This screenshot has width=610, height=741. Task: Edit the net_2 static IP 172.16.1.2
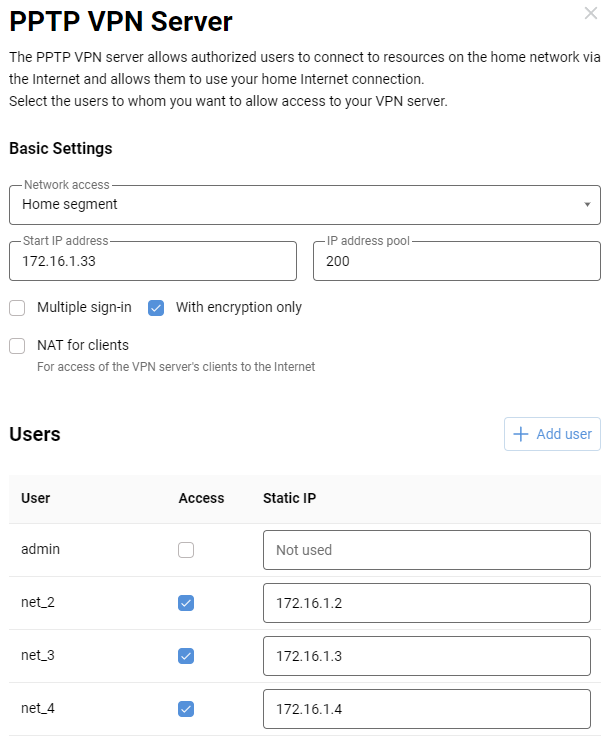click(427, 603)
